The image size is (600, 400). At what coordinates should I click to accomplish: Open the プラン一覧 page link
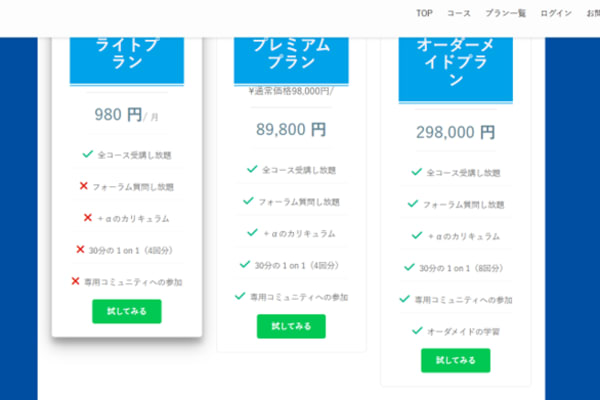tap(505, 13)
